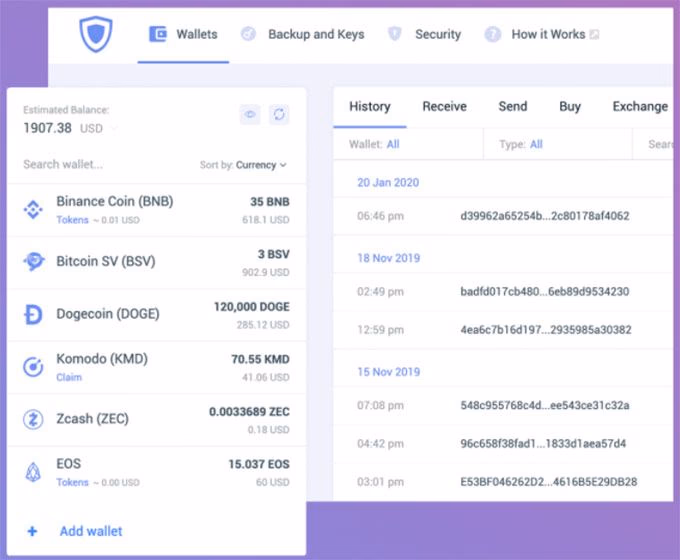Refresh balances with the reload icon
Image resolution: width=680 pixels, height=560 pixels.
(279, 114)
